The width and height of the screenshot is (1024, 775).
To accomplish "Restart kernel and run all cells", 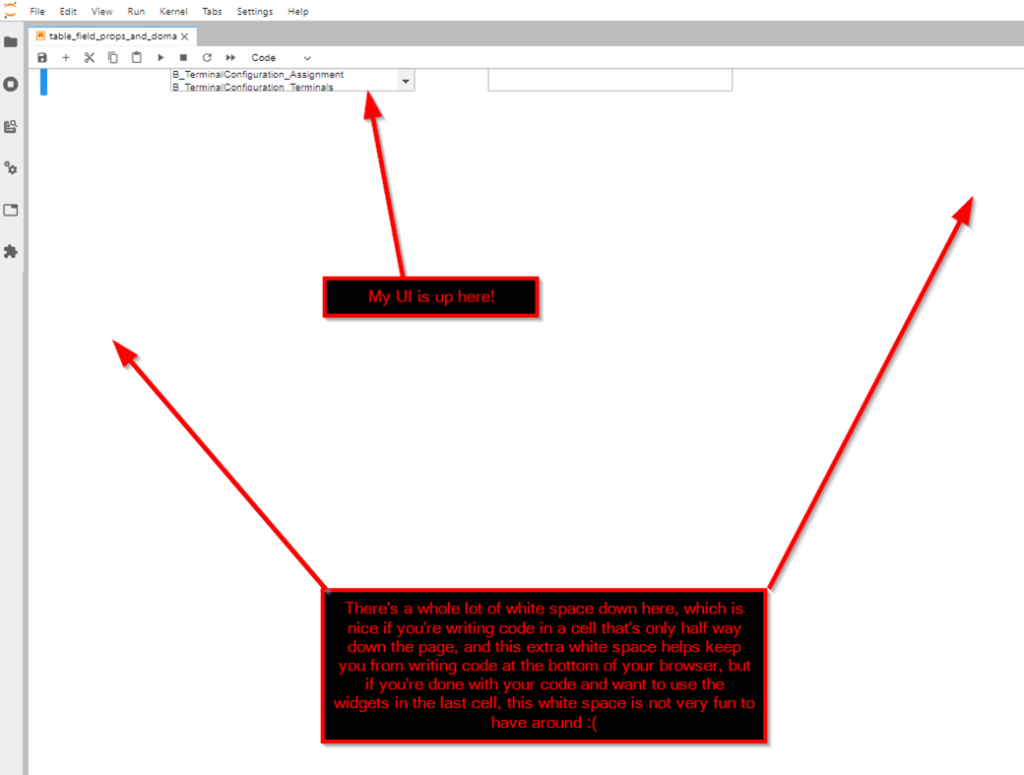I will tap(229, 57).
